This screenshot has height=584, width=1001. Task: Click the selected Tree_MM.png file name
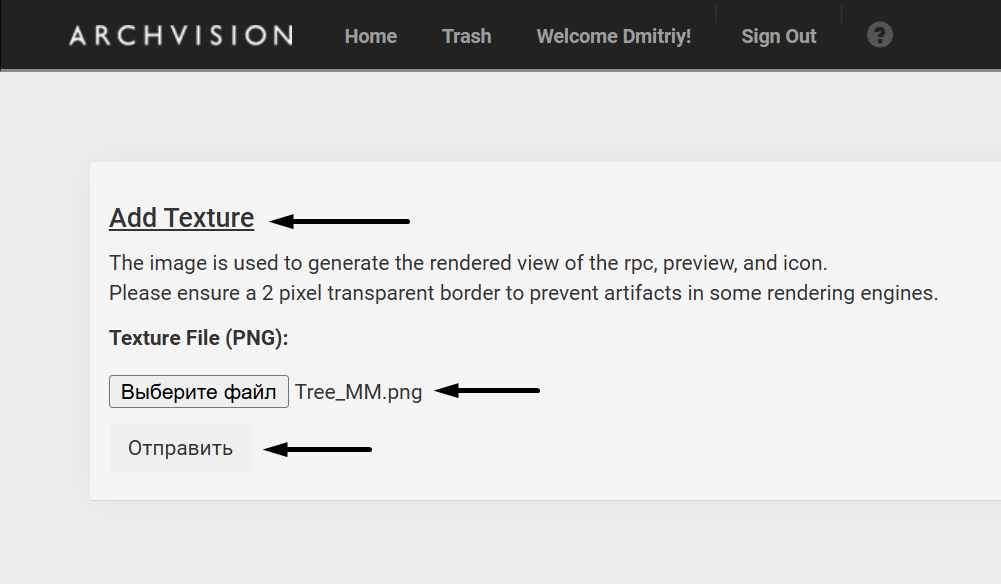(x=359, y=392)
